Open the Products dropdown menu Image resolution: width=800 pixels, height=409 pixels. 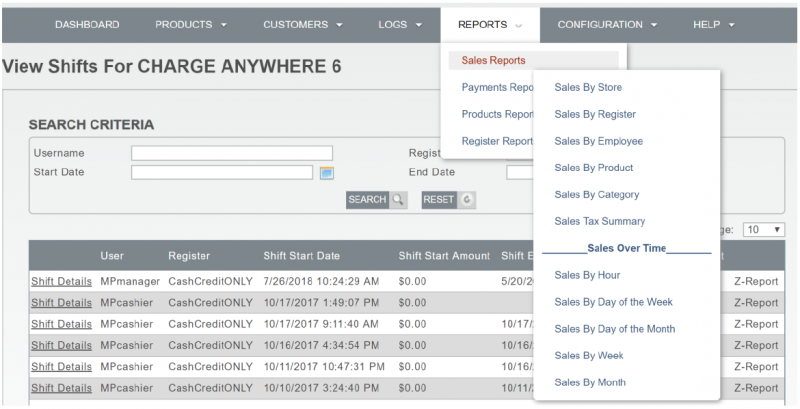coord(191,24)
